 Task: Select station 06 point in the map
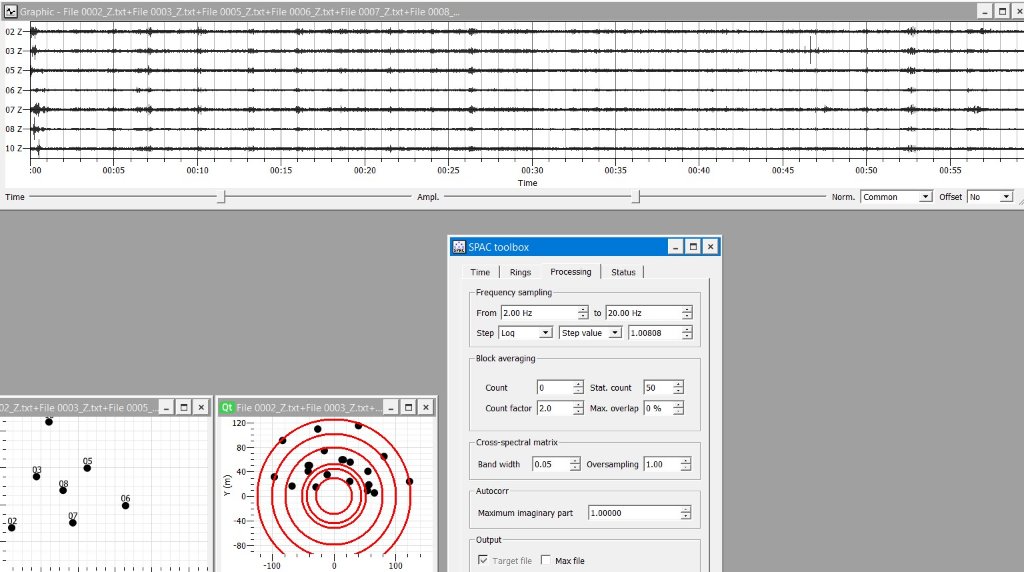point(126,505)
